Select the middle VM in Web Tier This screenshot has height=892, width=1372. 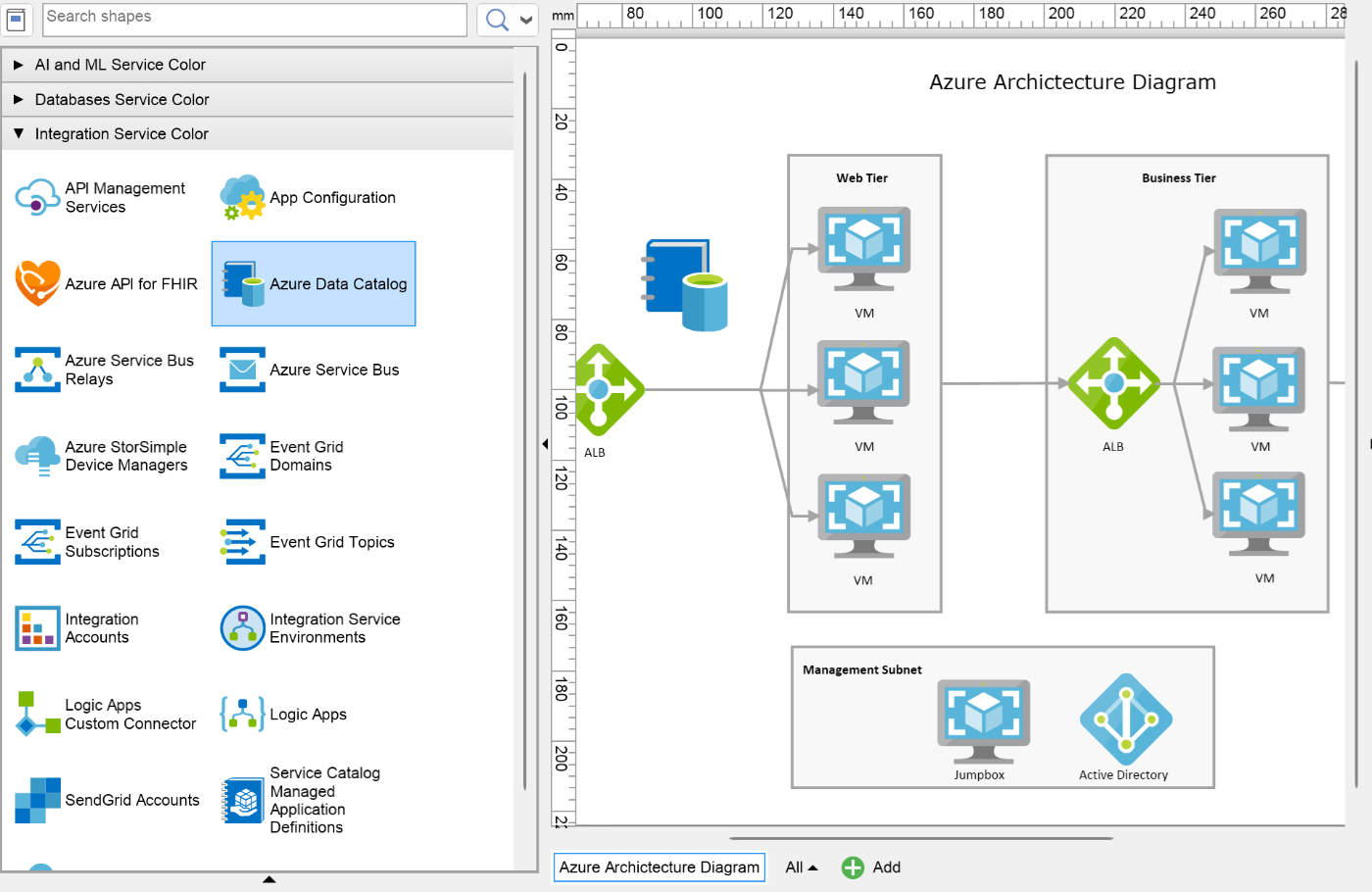pos(863,382)
